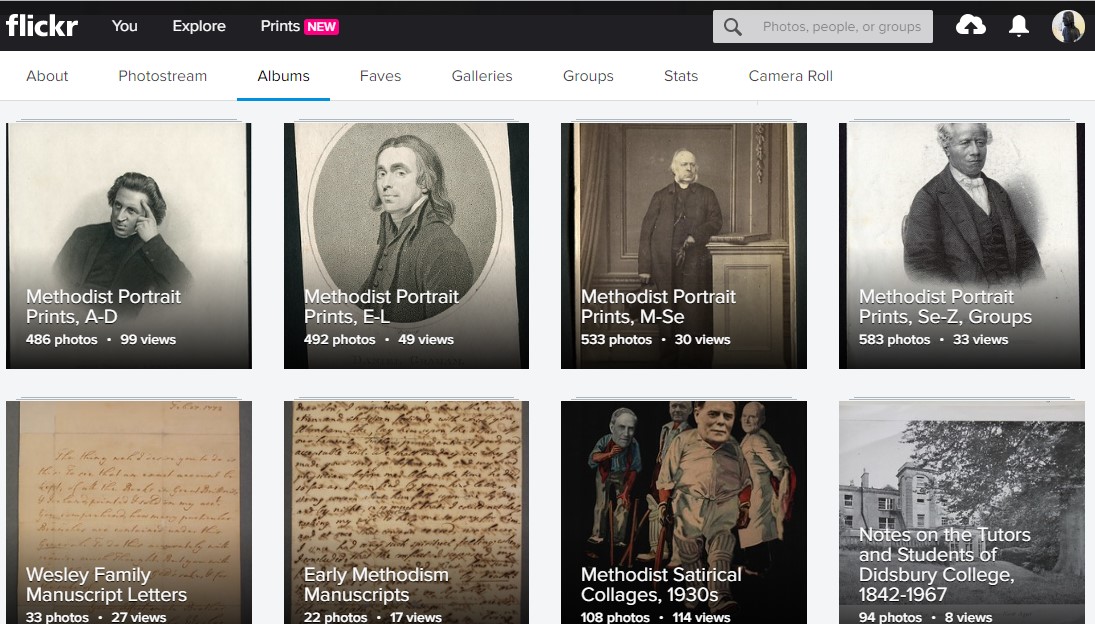The height and width of the screenshot is (624, 1095).
Task: Open the You menu
Action: point(124,27)
